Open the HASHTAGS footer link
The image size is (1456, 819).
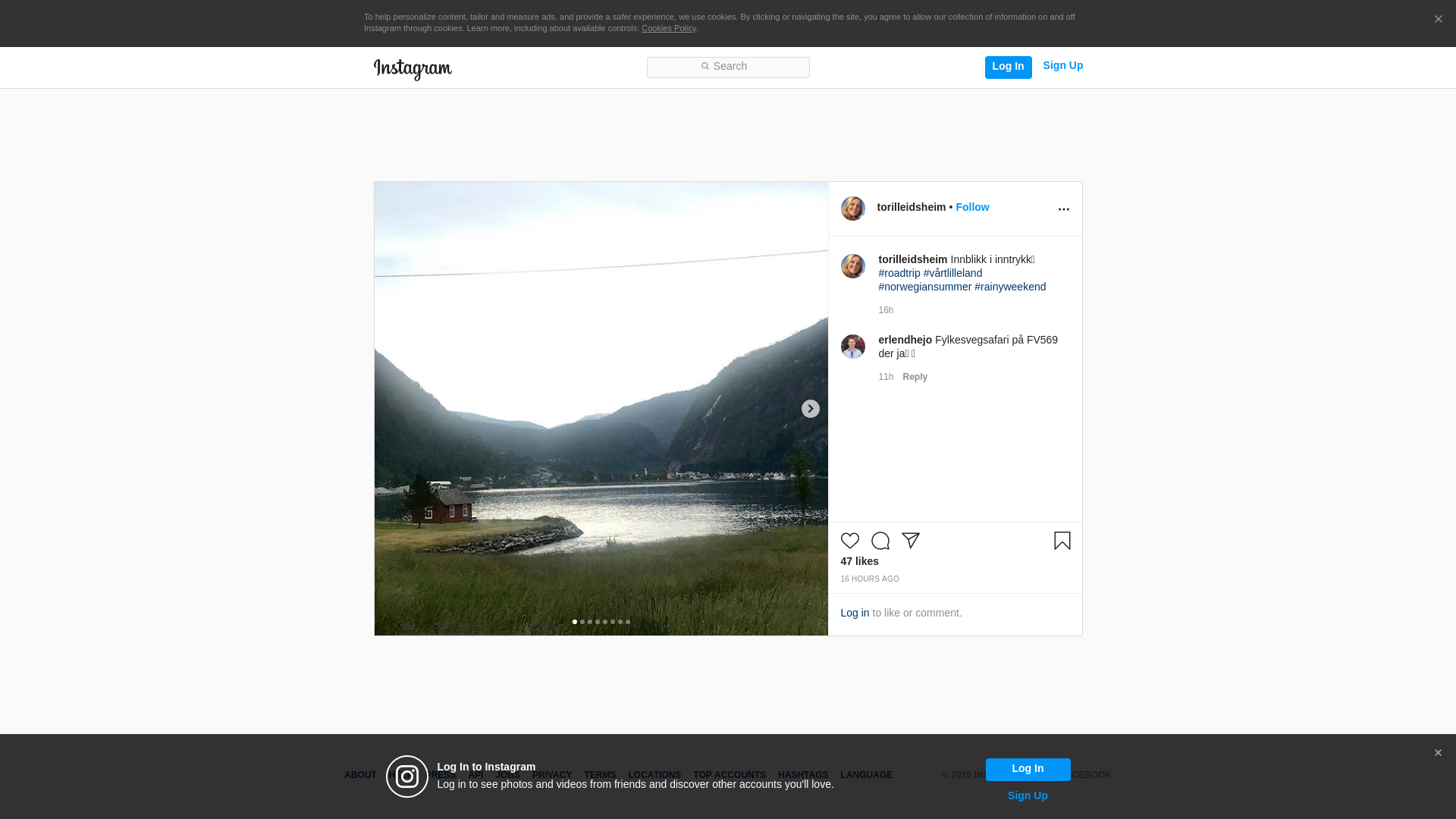tap(803, 775)
